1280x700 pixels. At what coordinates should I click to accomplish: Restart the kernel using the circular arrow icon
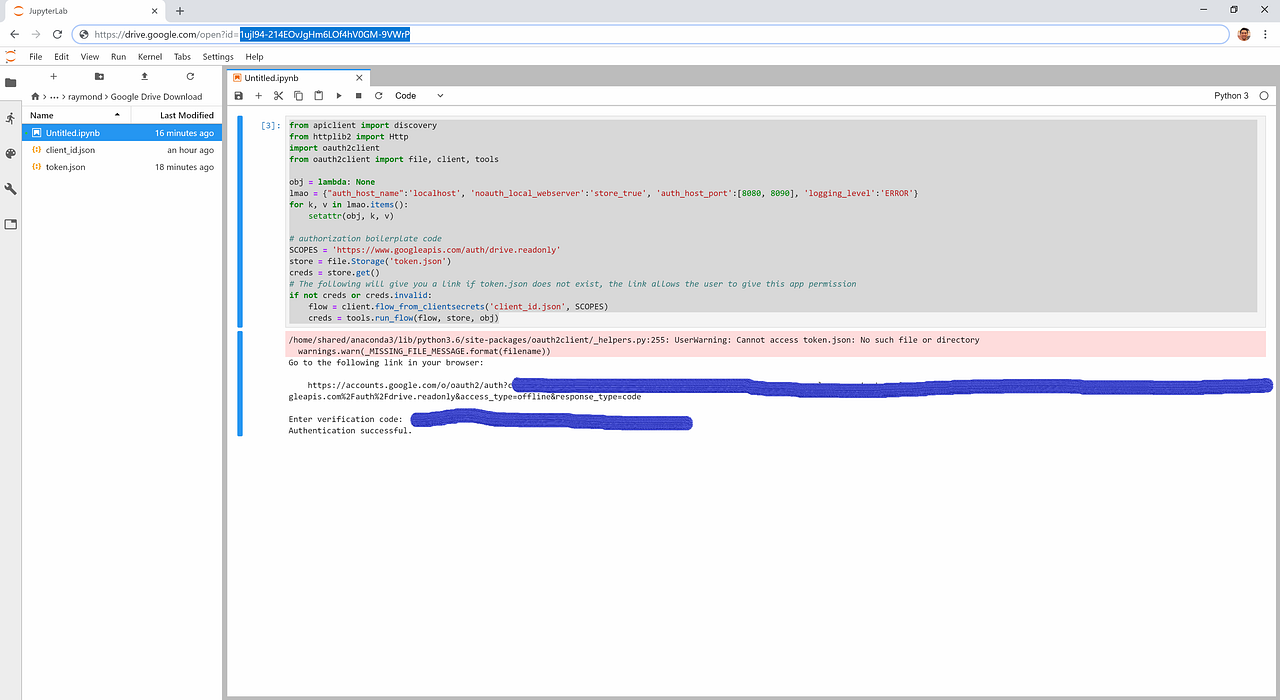click(x=378, y=95)
